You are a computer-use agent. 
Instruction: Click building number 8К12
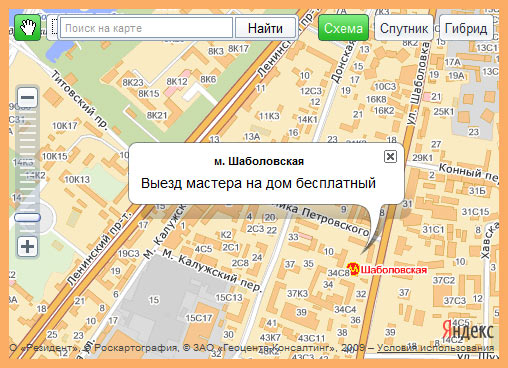177,81
